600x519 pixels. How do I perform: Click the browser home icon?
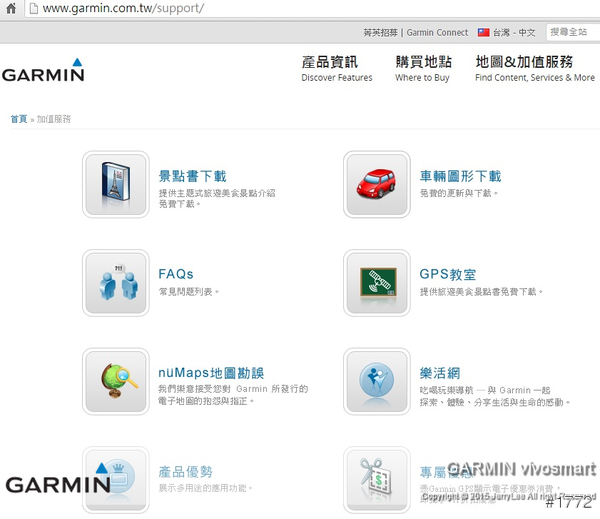coord(10,8)
